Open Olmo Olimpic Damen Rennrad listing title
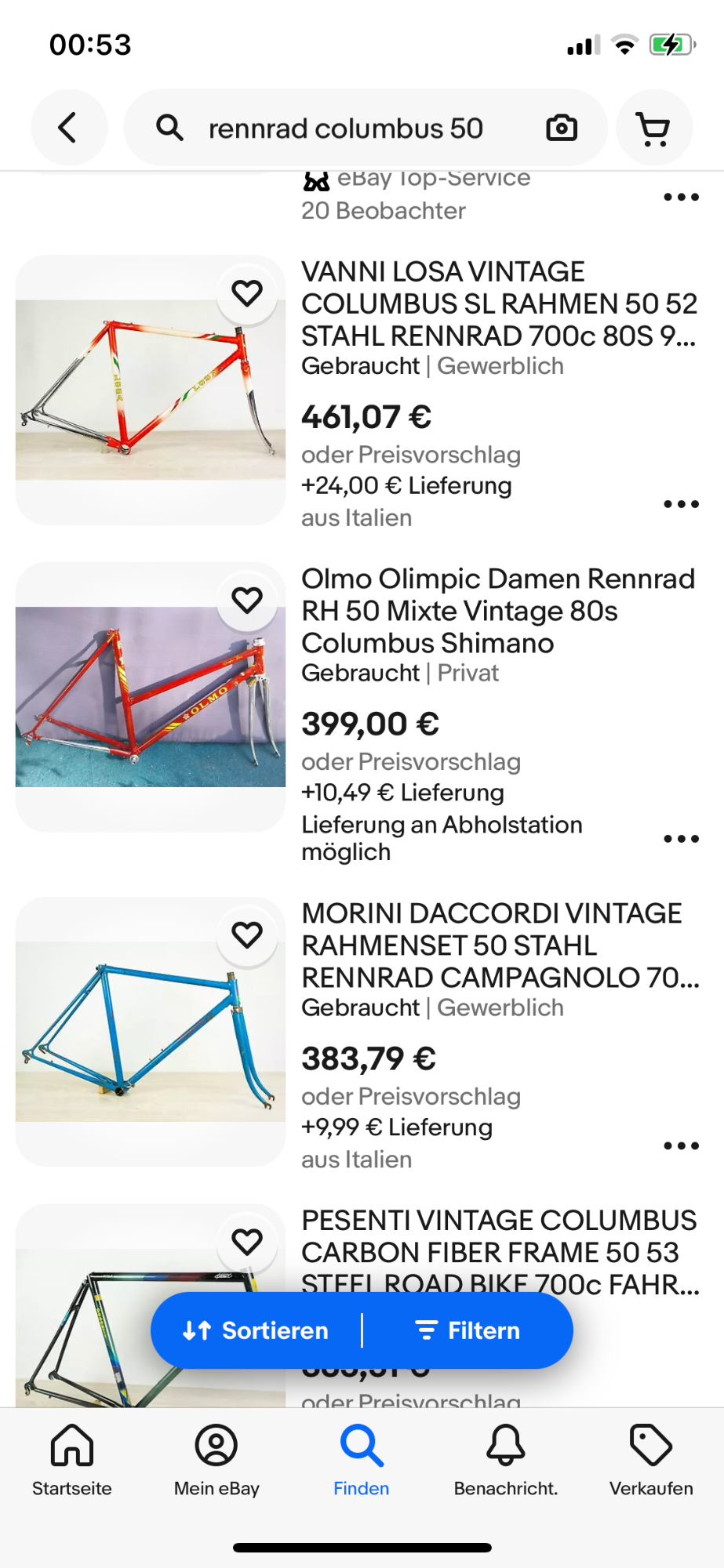The width and height of the screenshot is (724, 1568). [498, 611]
